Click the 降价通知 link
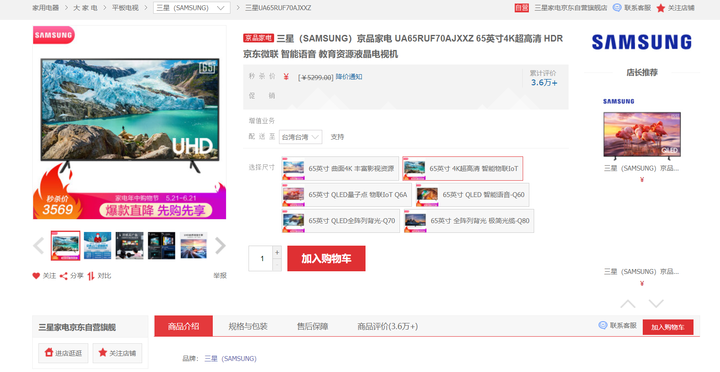The image size is (720, 372). pos(349,77)
